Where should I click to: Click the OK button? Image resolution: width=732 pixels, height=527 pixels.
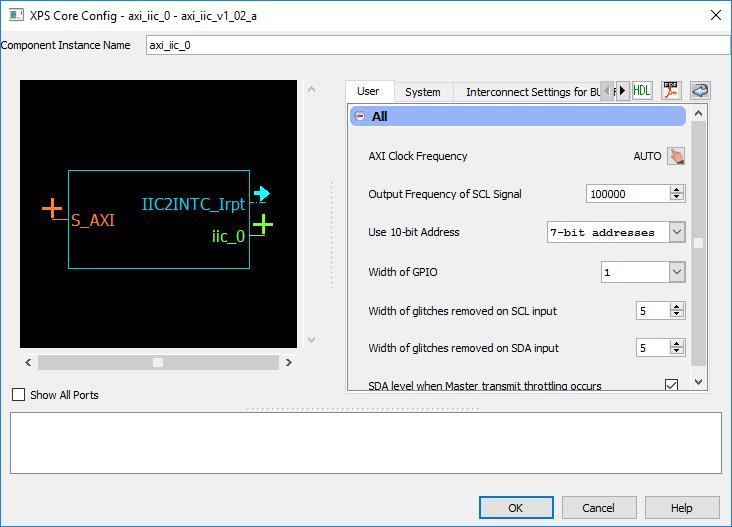pyautogui.click(x=516, y=507)
